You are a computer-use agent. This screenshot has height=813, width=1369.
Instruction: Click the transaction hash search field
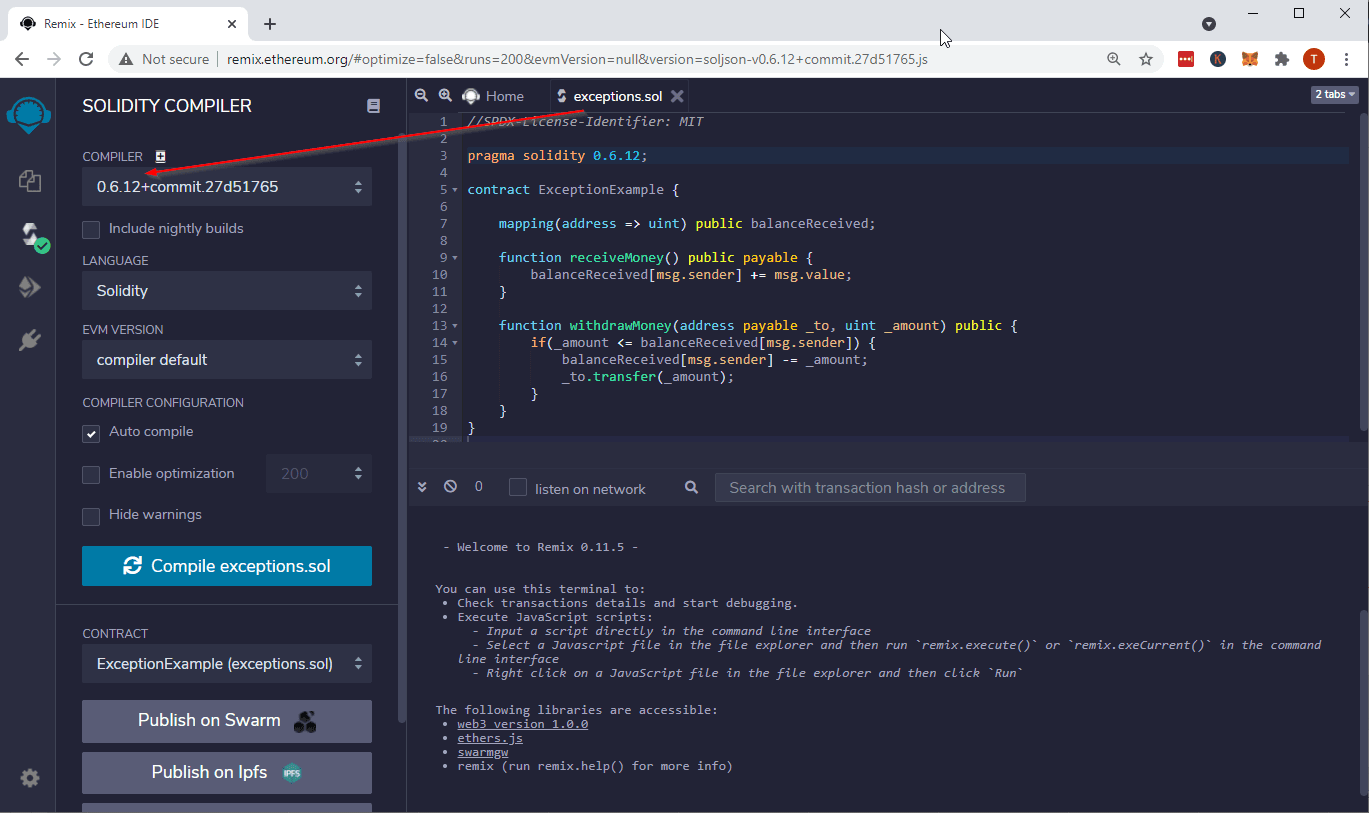870,488
